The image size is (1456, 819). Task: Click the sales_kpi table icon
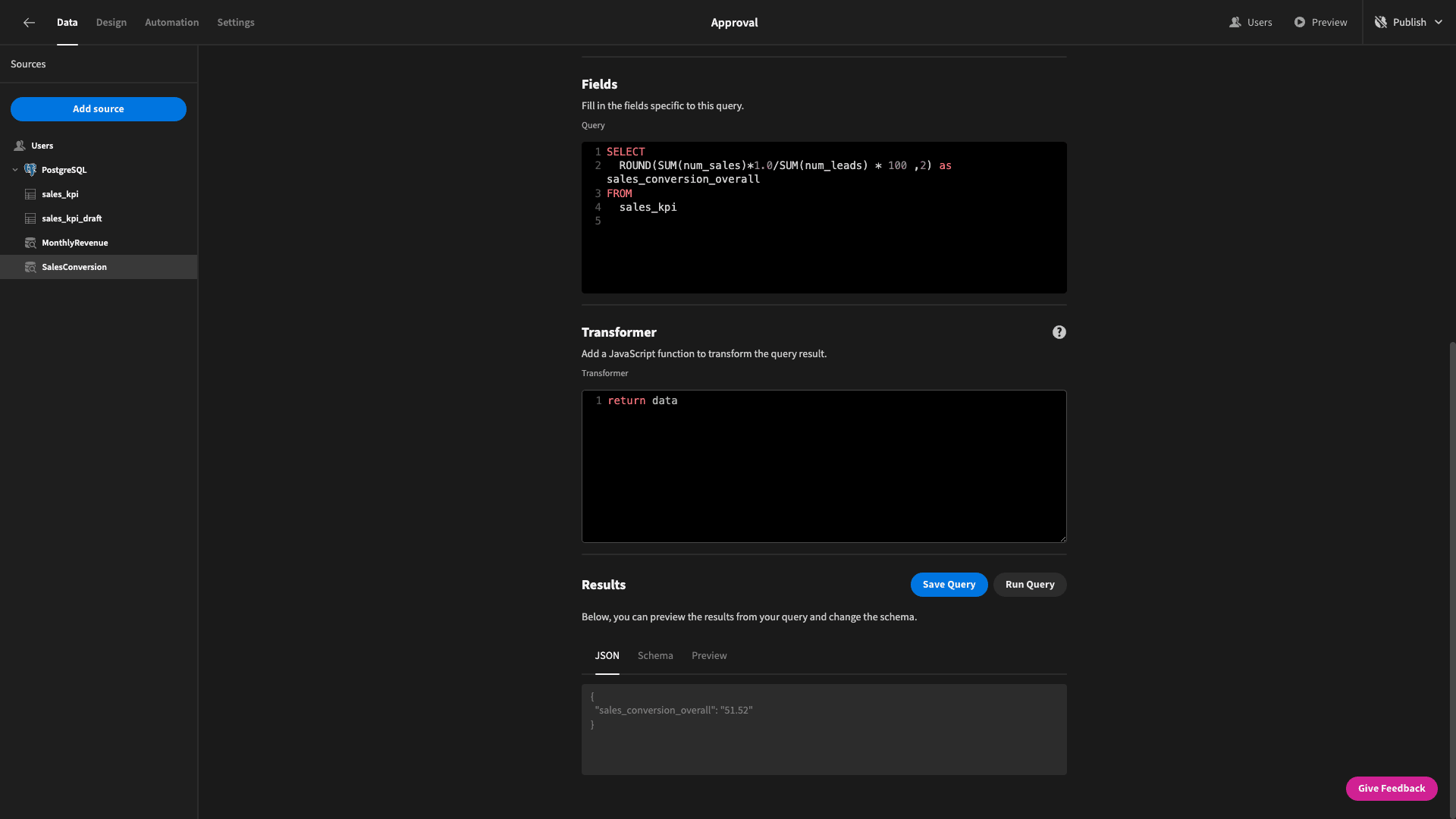30,194
